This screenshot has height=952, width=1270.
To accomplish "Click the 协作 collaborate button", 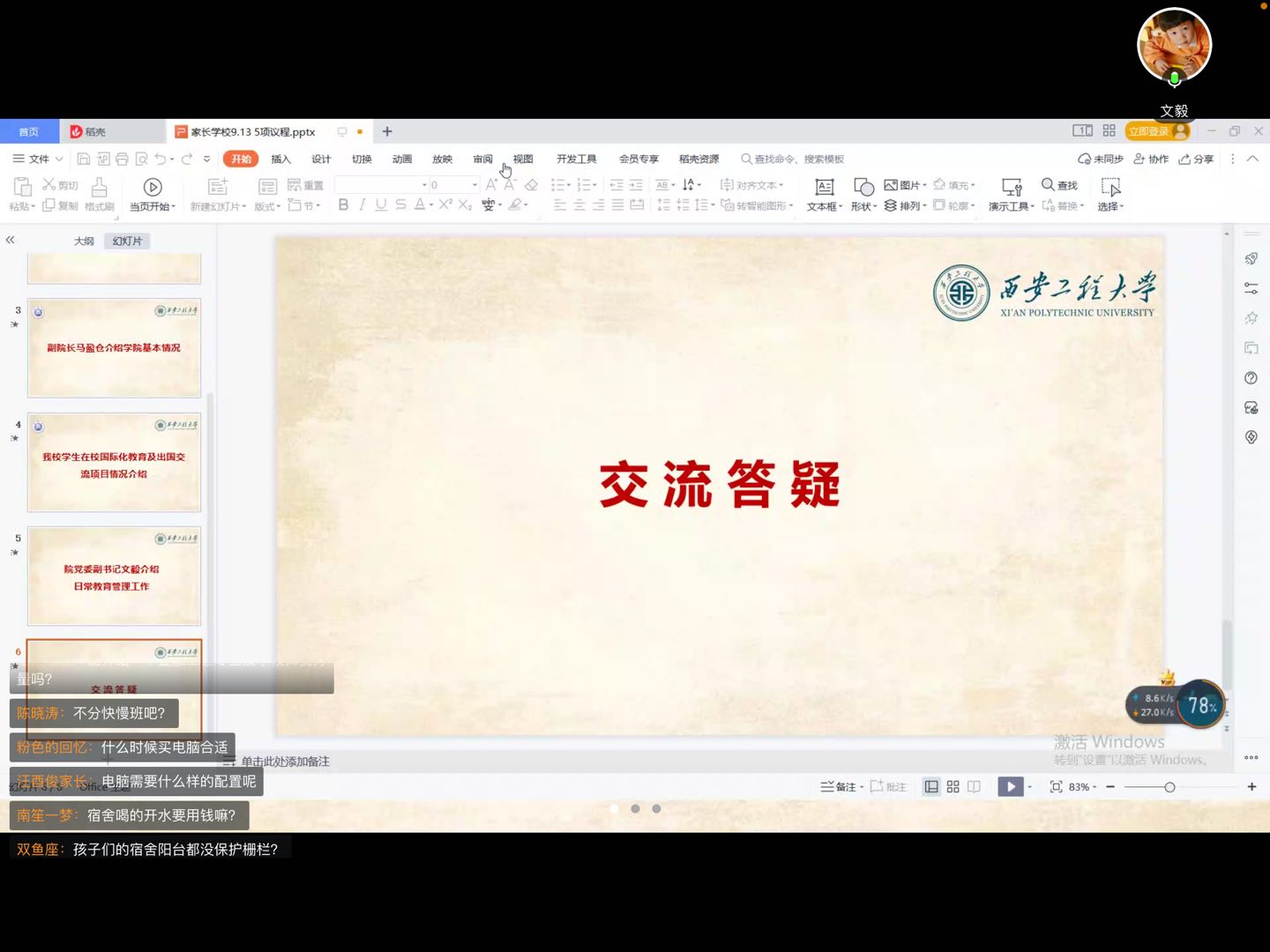I will (x=1151, y=160).
